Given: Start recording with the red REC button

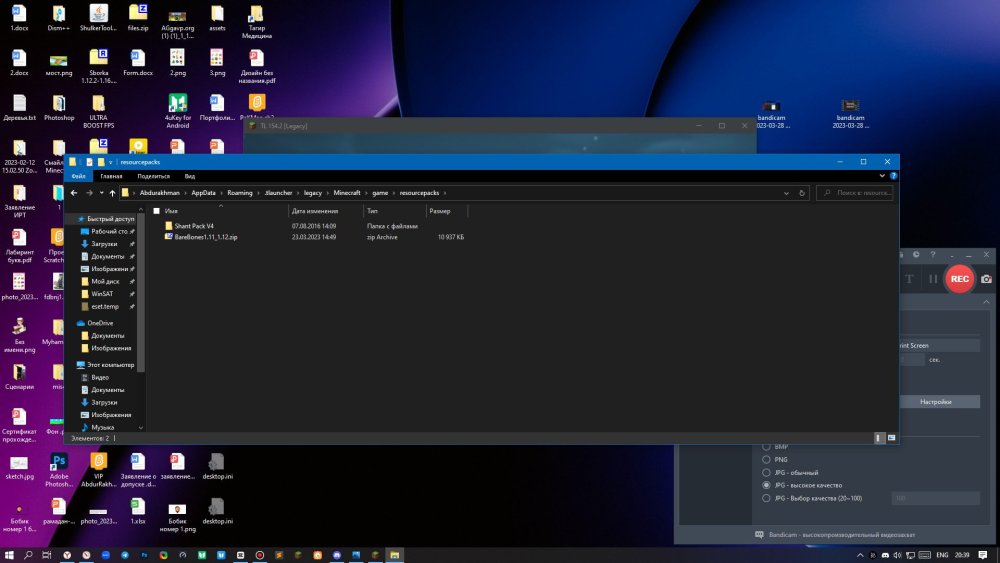Looking at the screenshot, I should [959, 279].
